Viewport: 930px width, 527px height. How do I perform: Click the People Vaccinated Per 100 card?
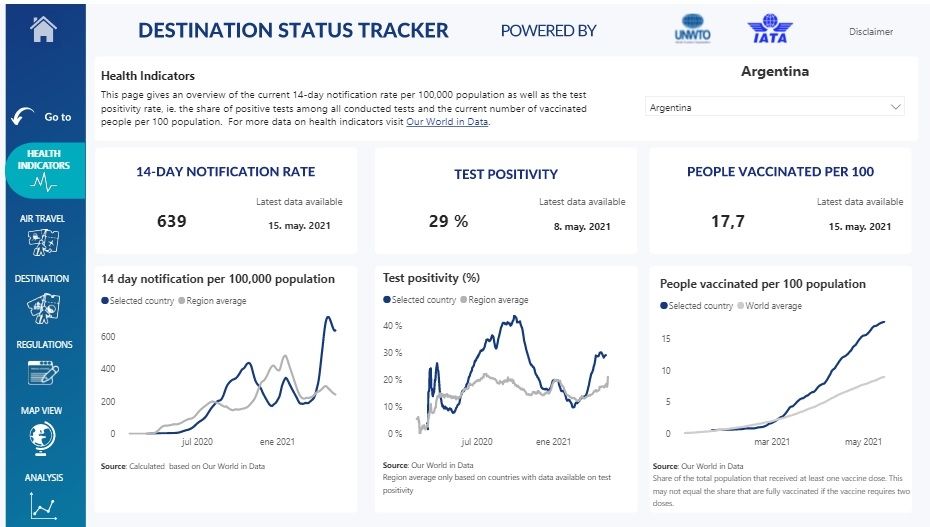pos(780,200)
